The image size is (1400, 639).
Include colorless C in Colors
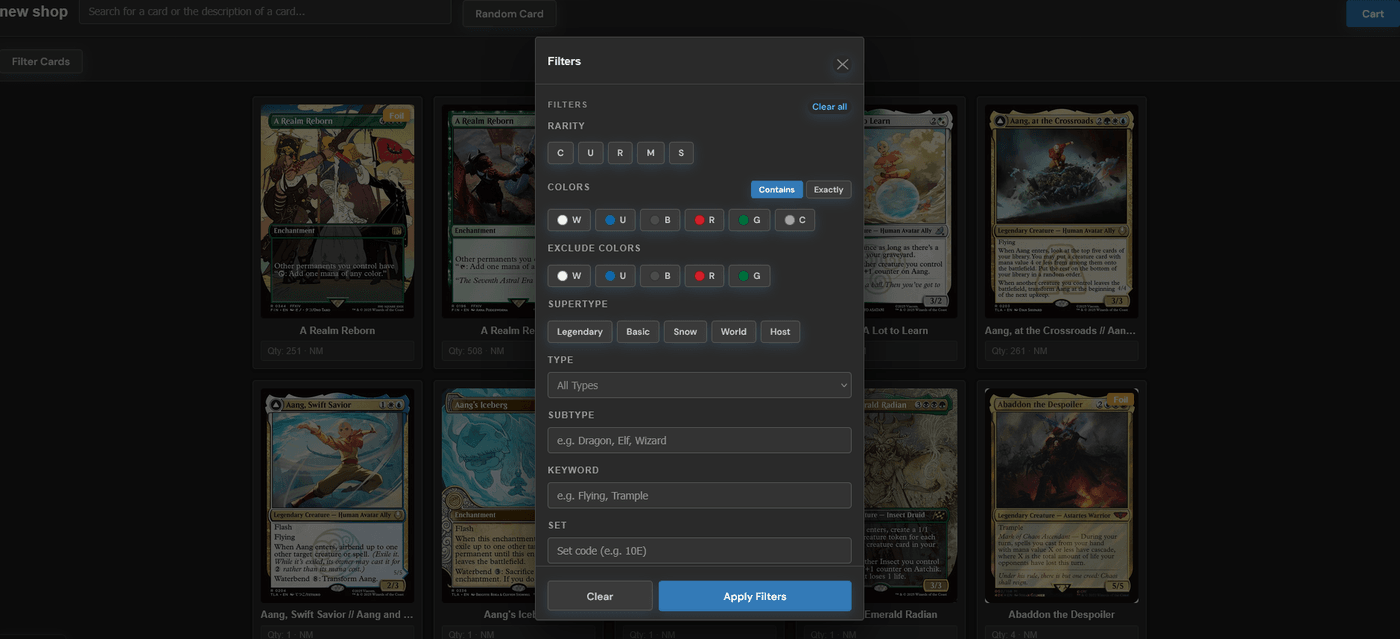[795, 220]
